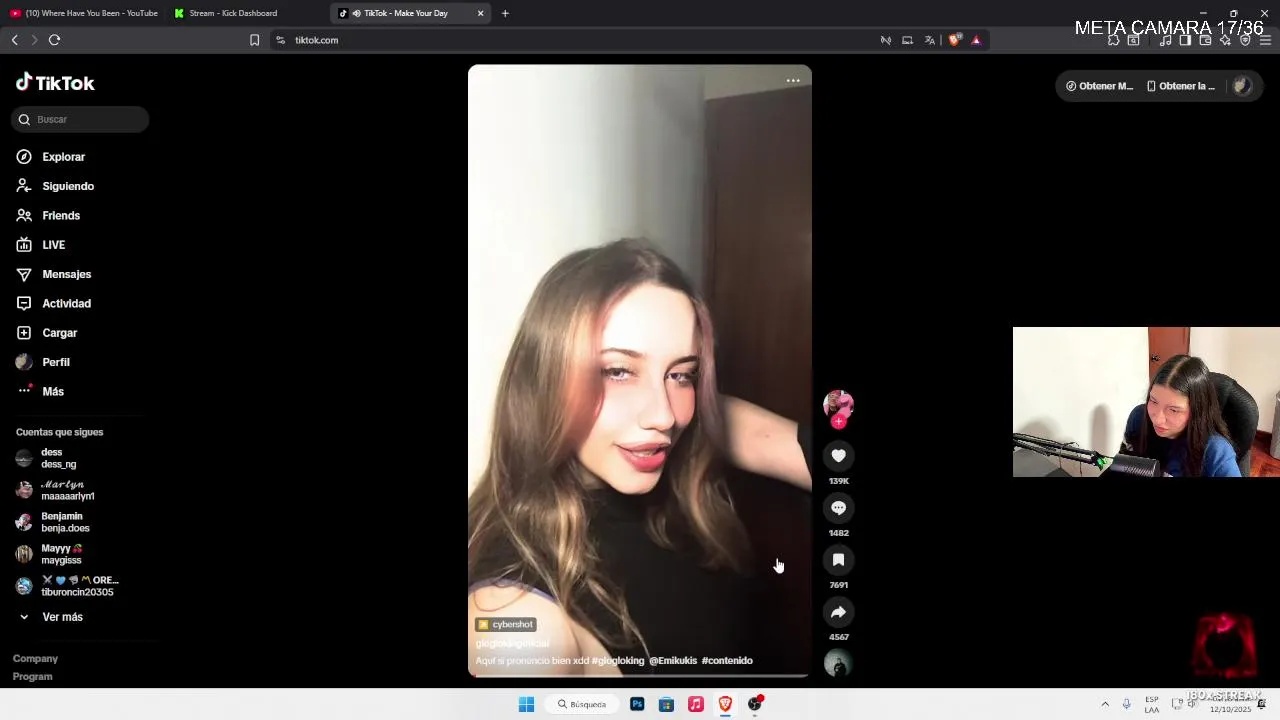
Task: Click the bookmark icon in the address bar
Action: 254,40
